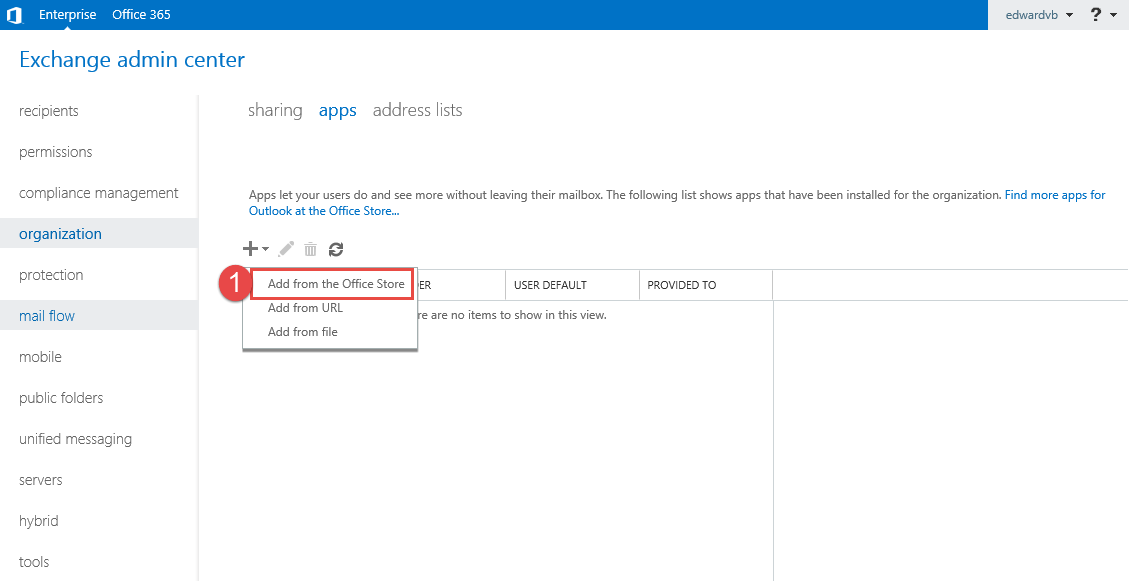Select the apps tab
This screenshot has height=581, width=1129.
tap(338, 110)
